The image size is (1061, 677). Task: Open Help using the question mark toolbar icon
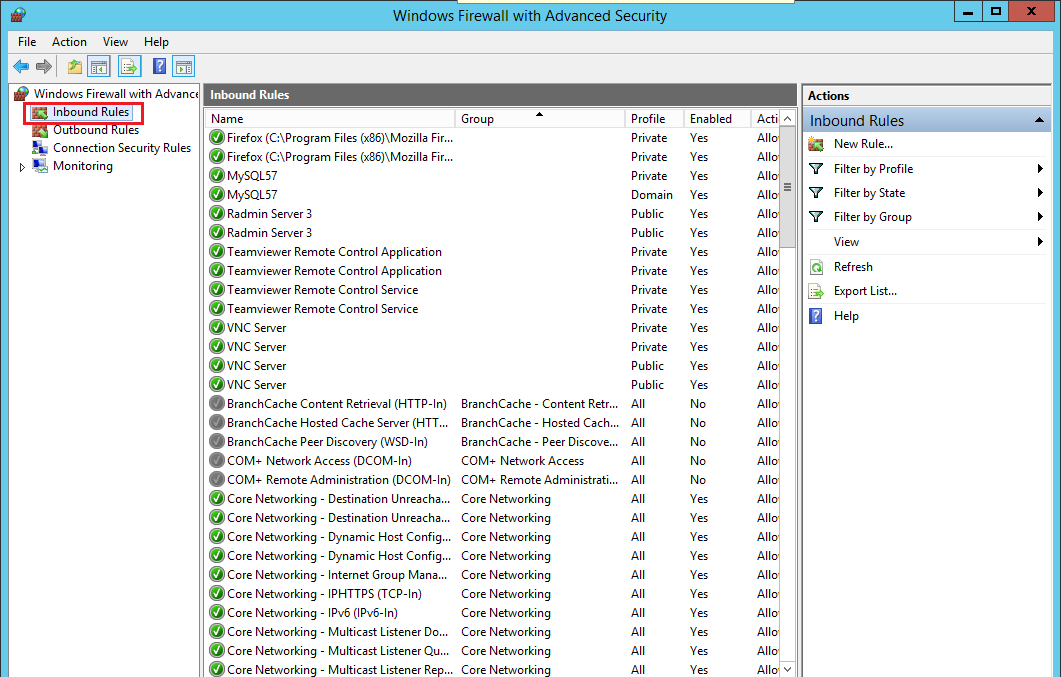159,66
